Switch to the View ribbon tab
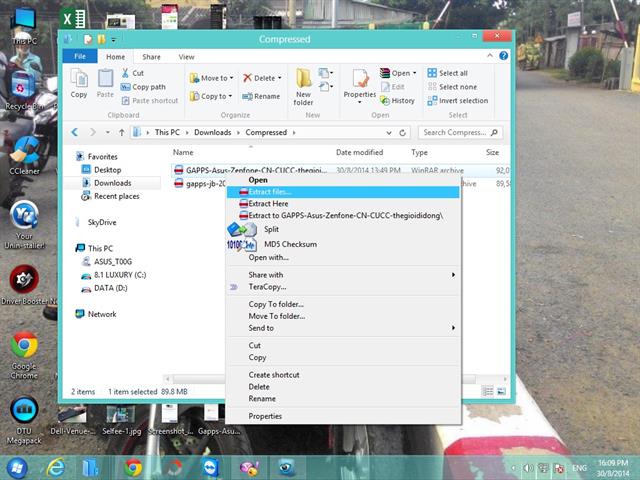This screenshot has width=640, height=480. [x=186, y=57]
